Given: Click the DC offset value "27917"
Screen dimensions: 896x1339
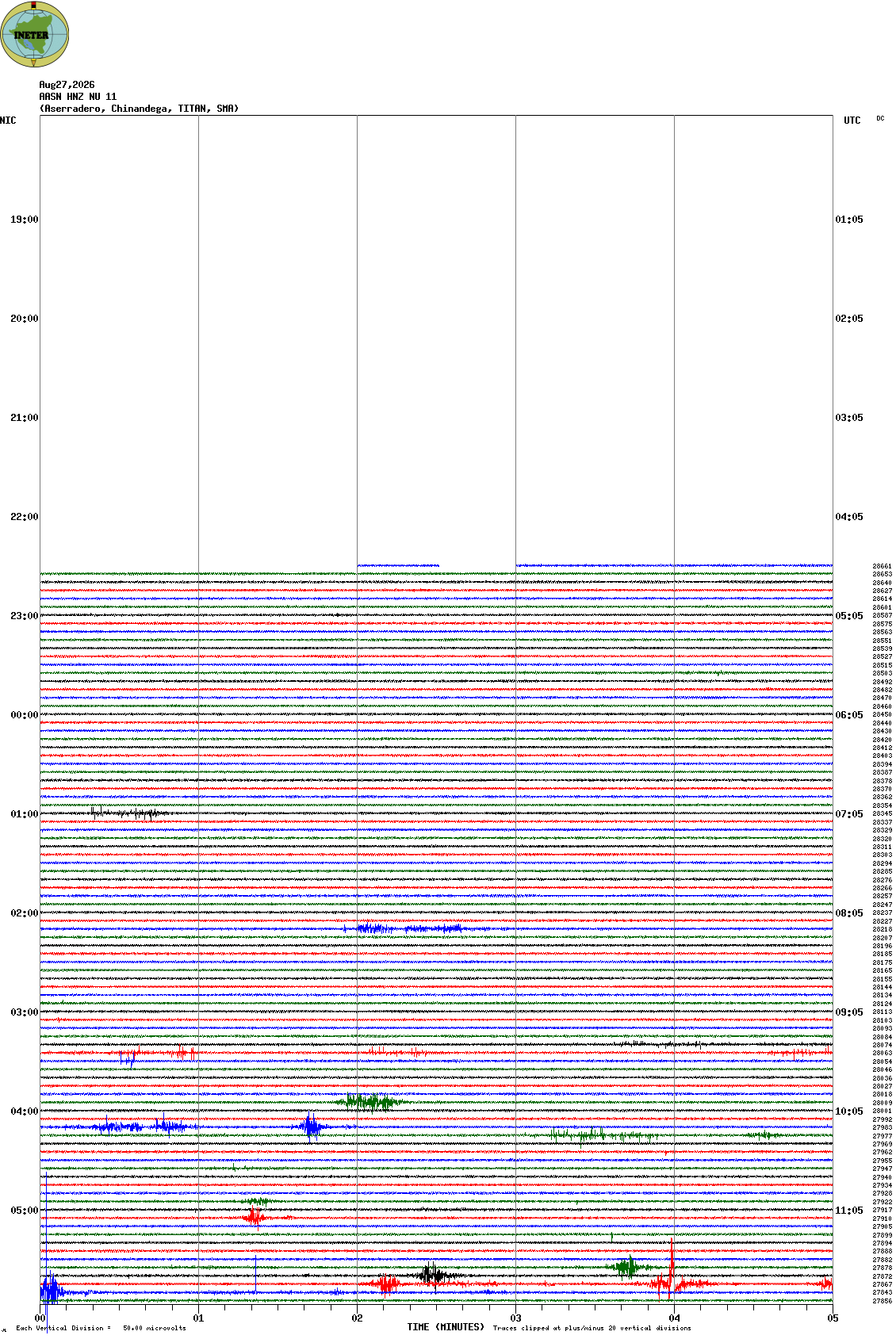Looking at the screenshot, I should 883,1210.
